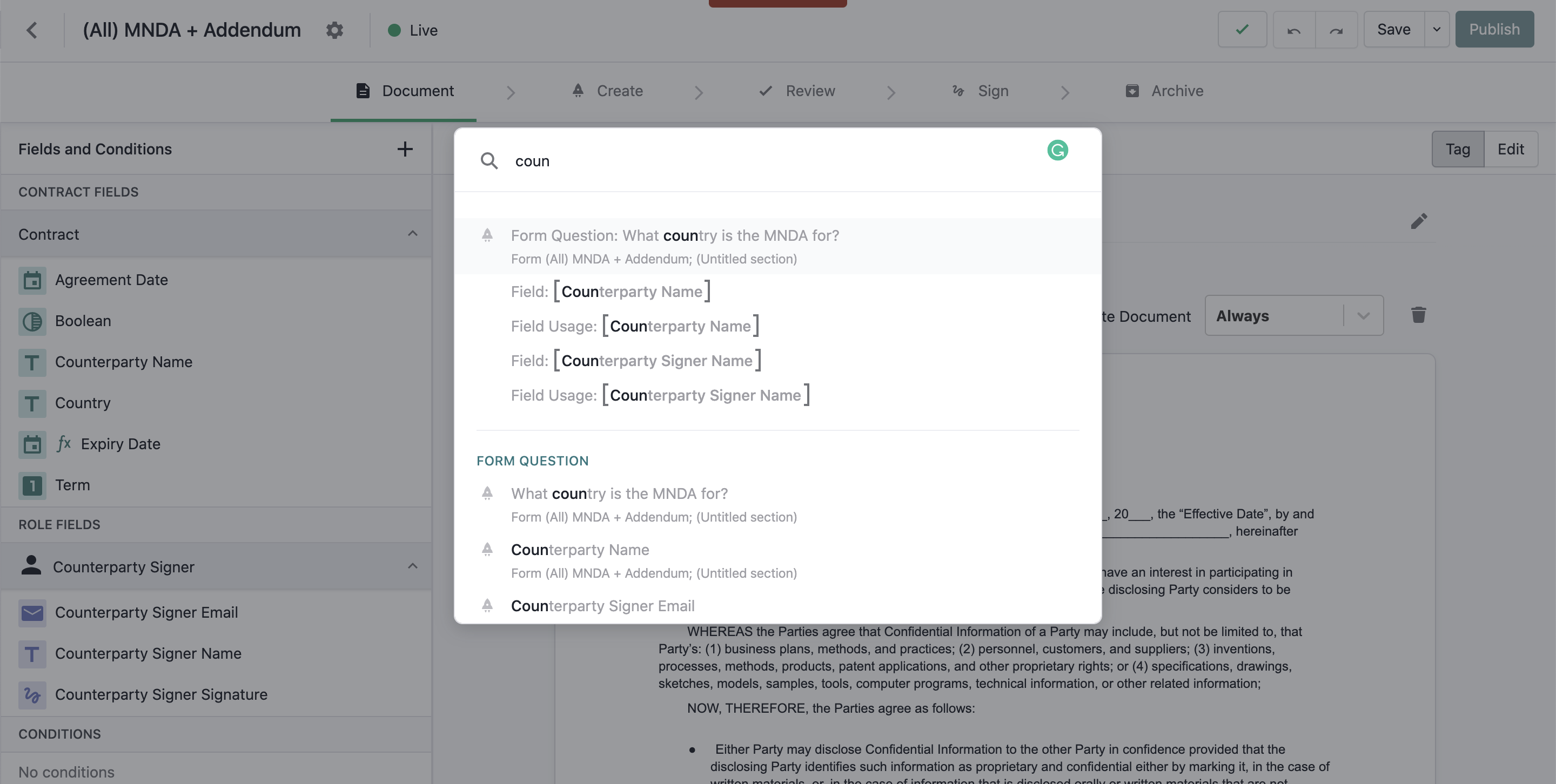Undo the last change
1556x784 pixels.
(x=1293, y=30)
